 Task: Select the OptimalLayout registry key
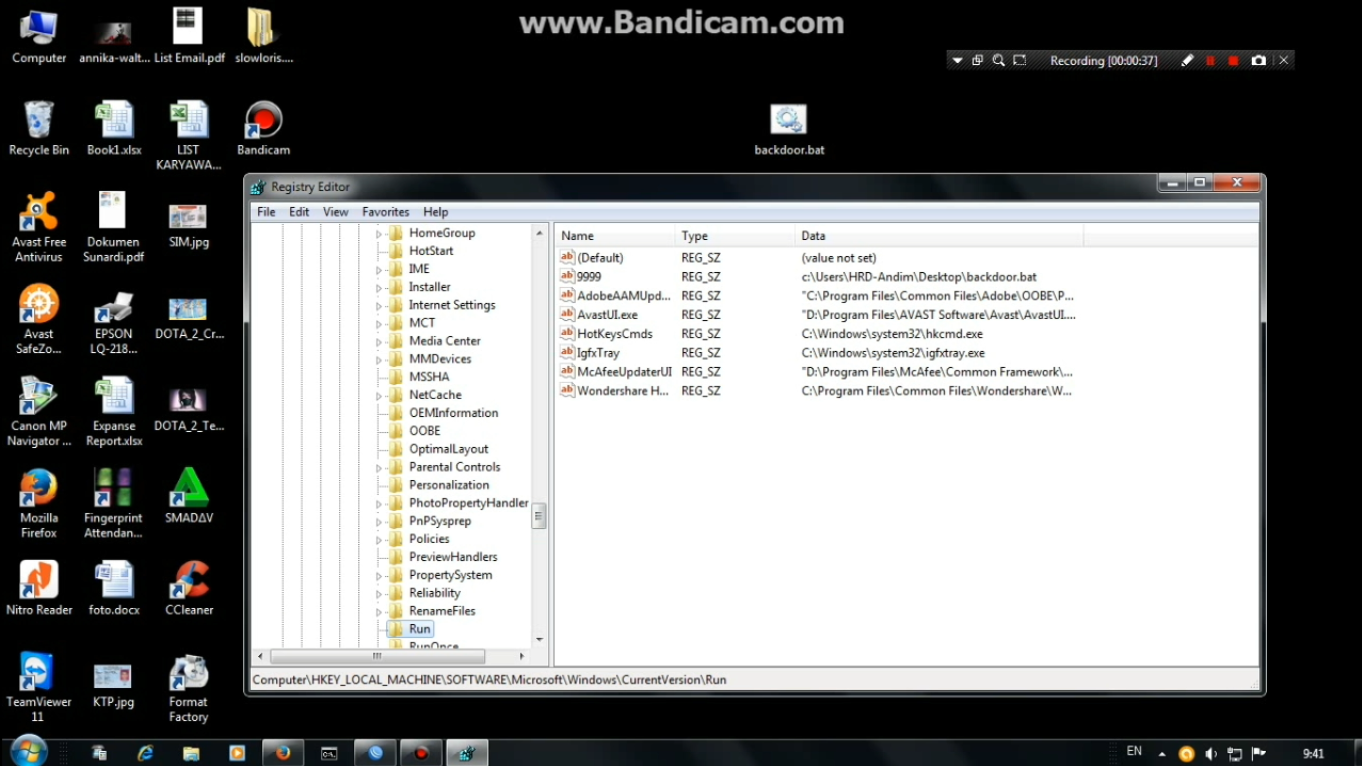point(449,449)
